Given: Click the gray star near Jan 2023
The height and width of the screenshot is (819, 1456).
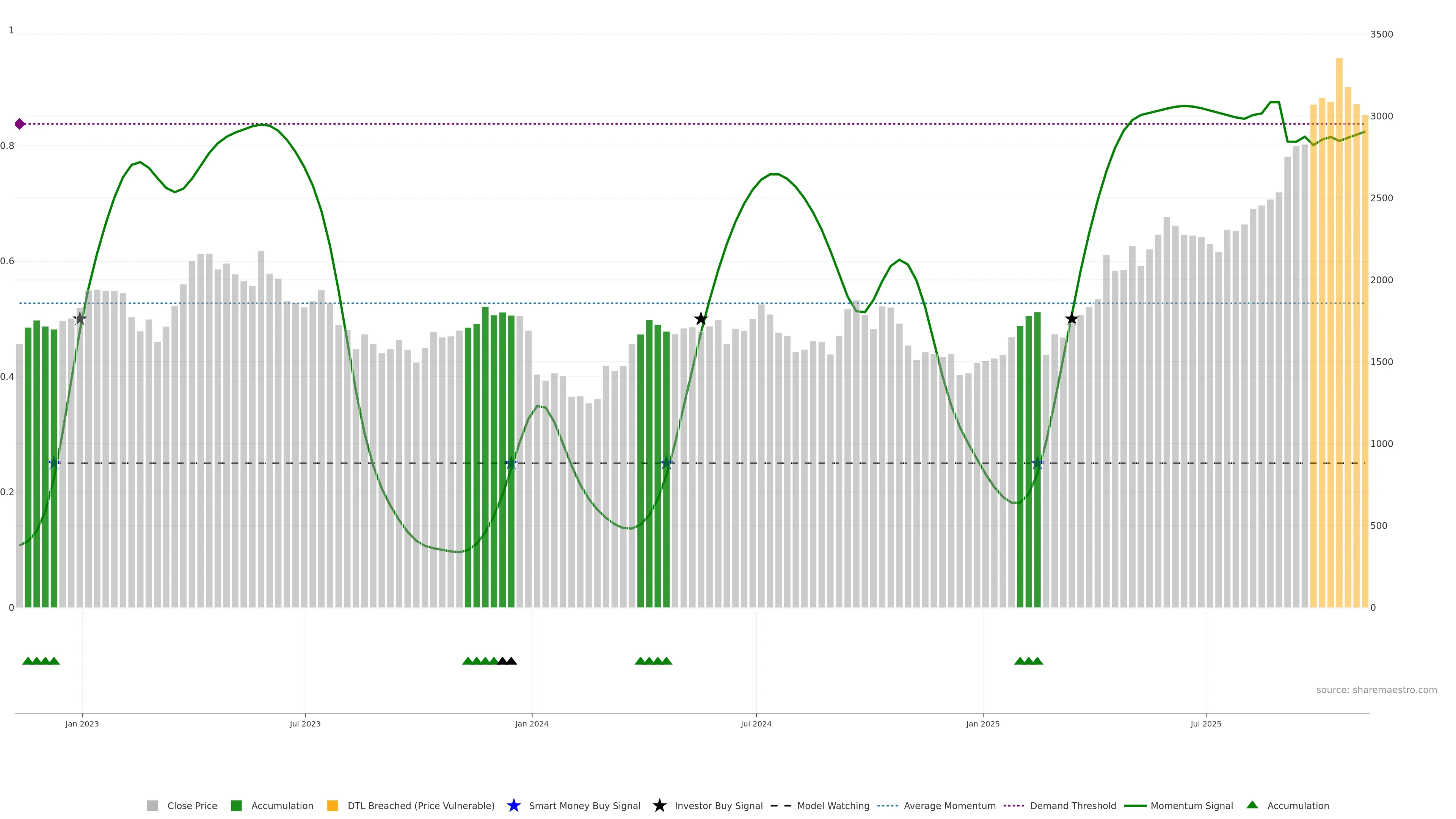Looking at the screenshot, I should 80,319.
